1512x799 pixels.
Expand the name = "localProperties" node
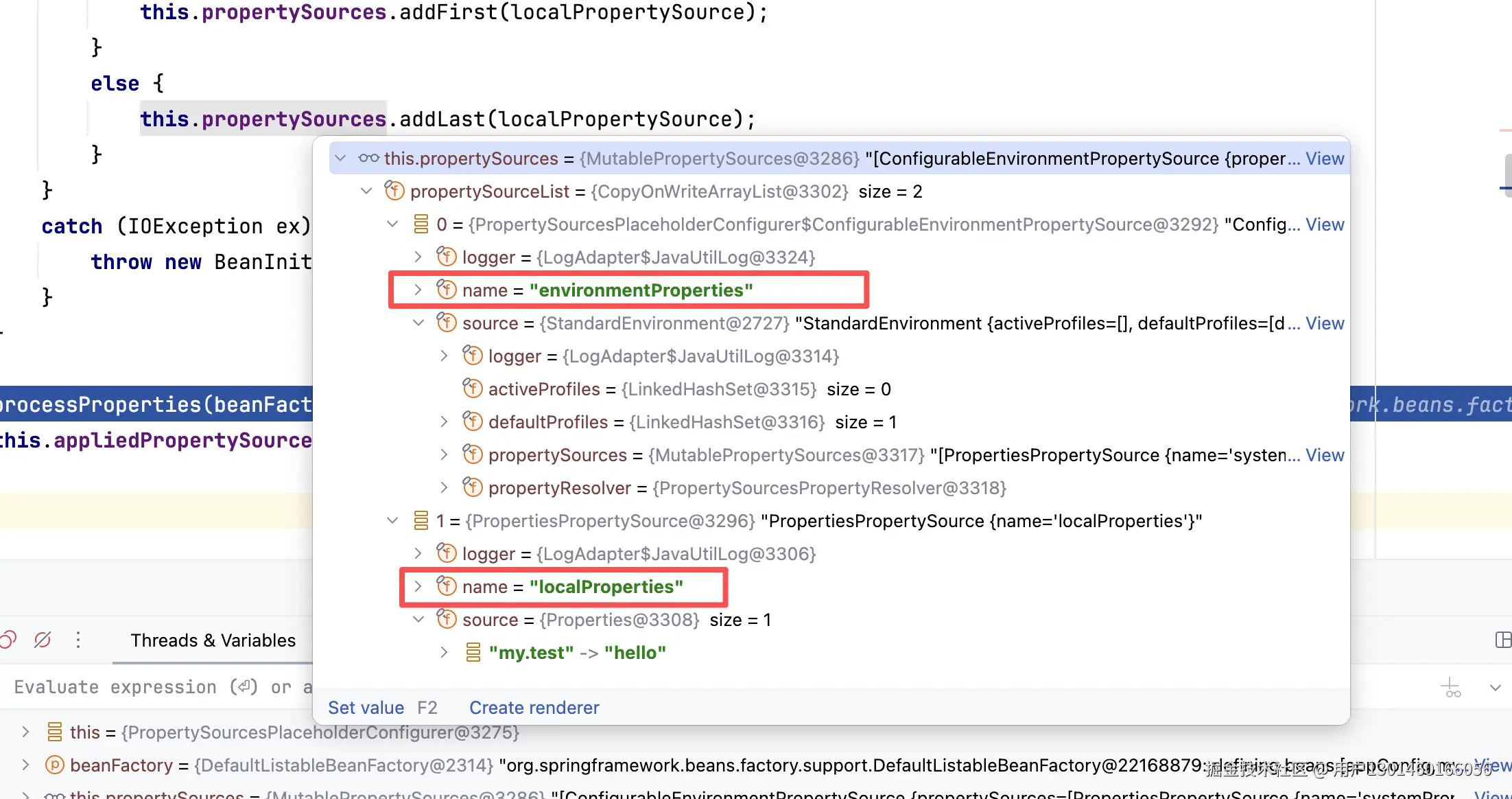pos(418,587)
